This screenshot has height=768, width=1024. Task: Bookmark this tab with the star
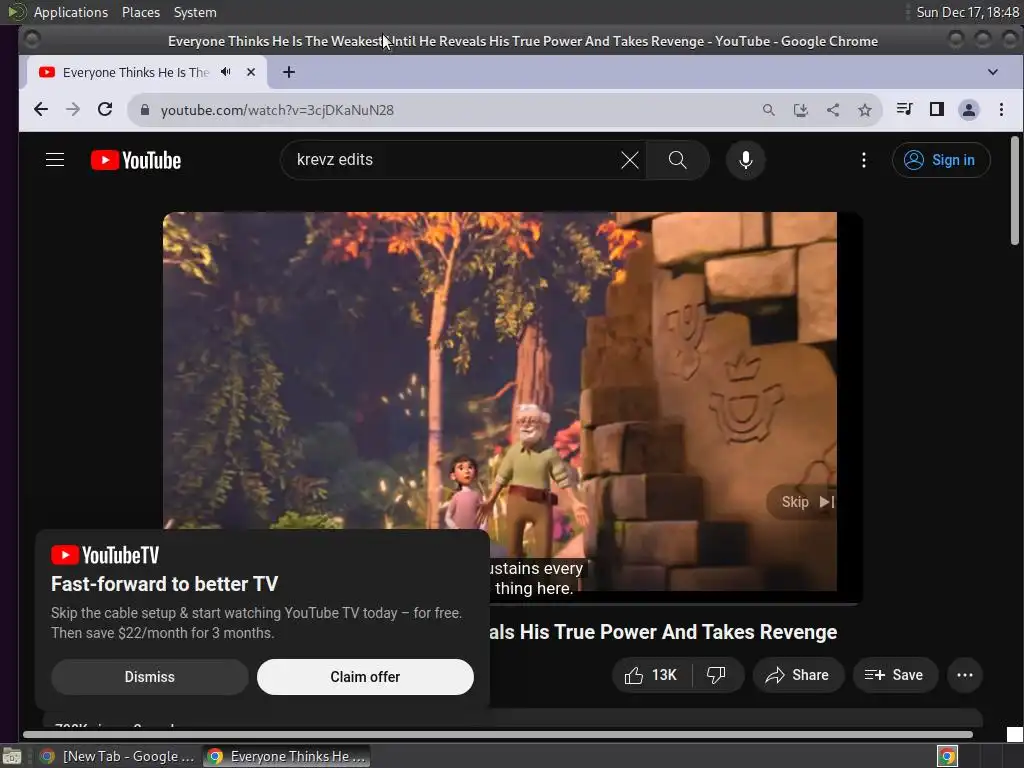(865, 110)
